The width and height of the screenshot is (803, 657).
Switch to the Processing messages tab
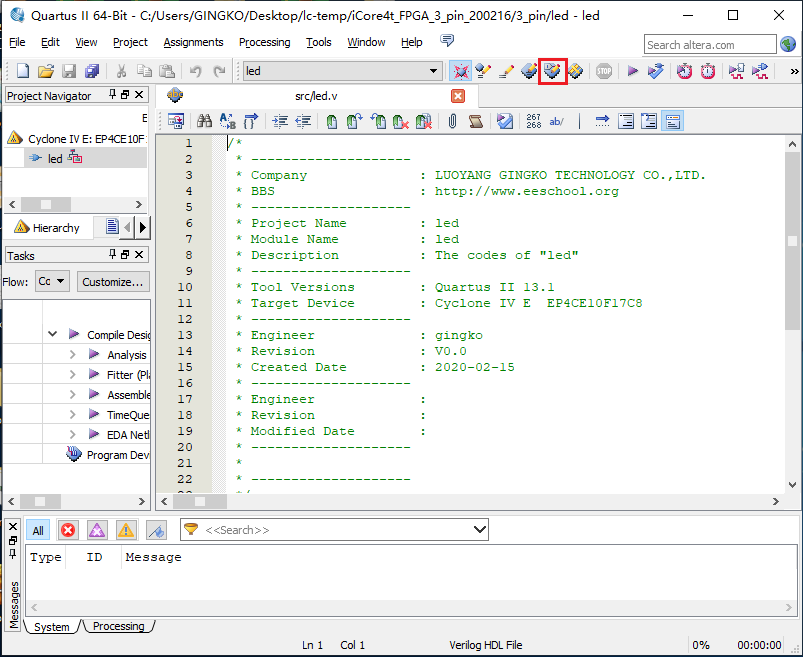(x=118, y=626)
